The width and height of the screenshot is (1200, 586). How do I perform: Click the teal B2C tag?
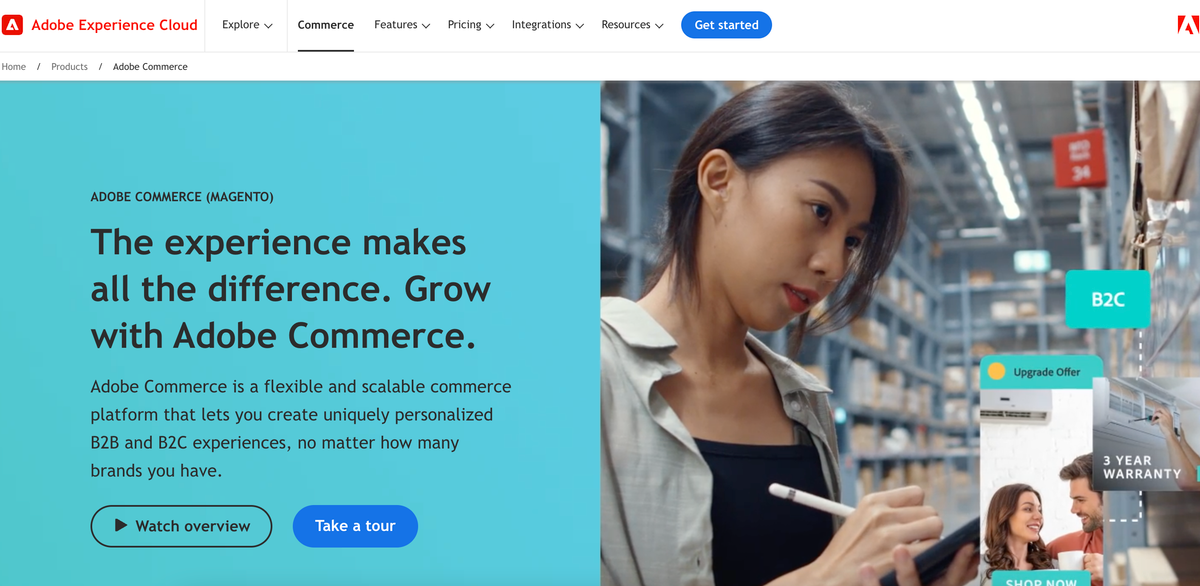coord(1107,299)
